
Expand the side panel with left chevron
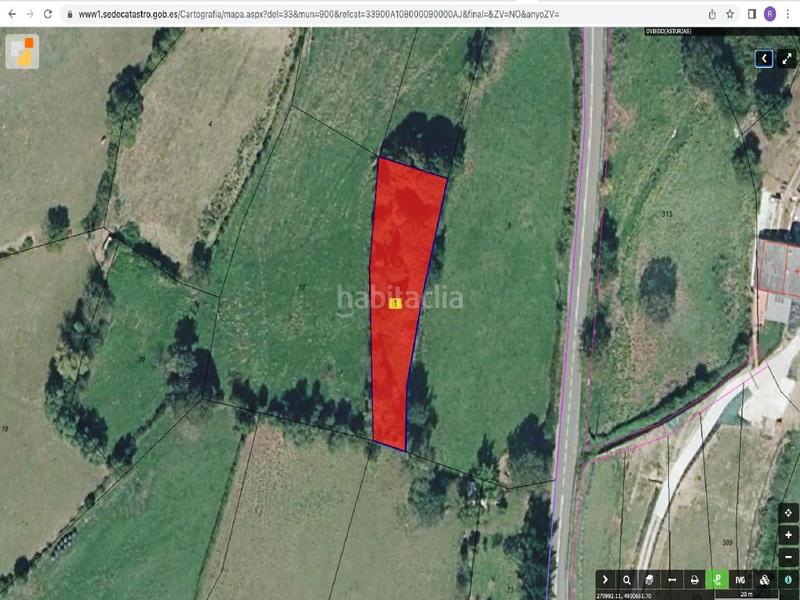click(764, 59)
